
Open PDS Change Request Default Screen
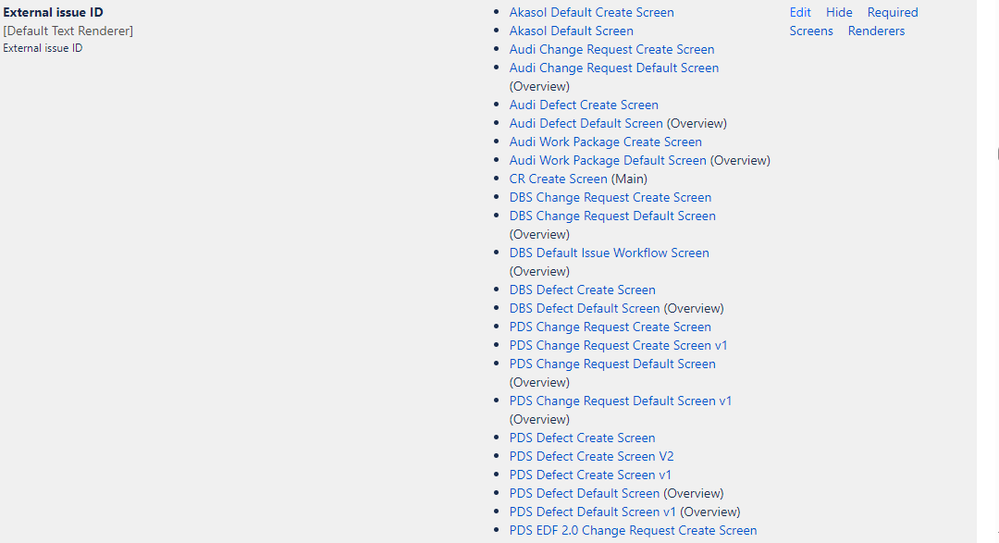pos(612,363)
